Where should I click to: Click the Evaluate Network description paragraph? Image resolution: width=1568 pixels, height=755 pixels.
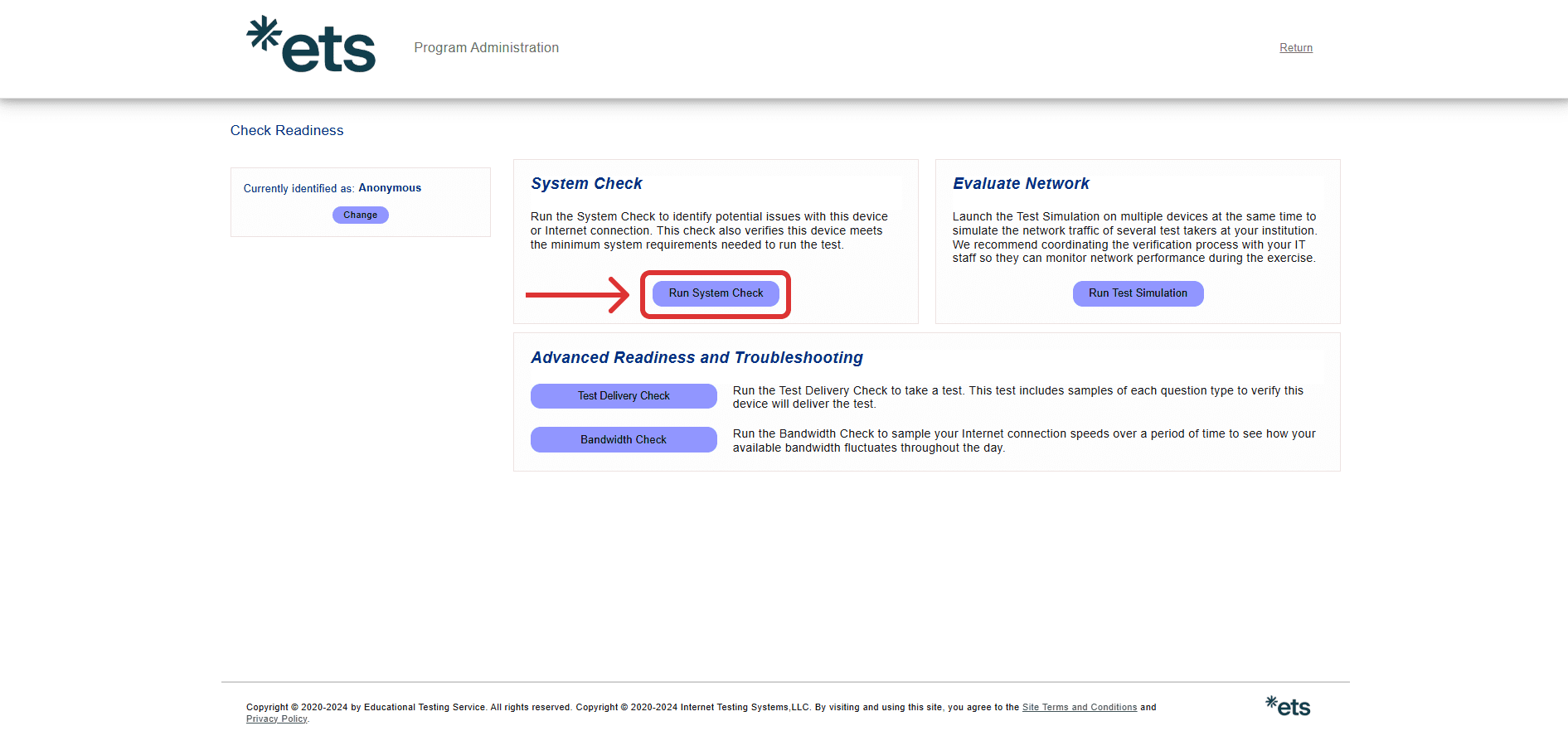click(x=1134, y=237)
